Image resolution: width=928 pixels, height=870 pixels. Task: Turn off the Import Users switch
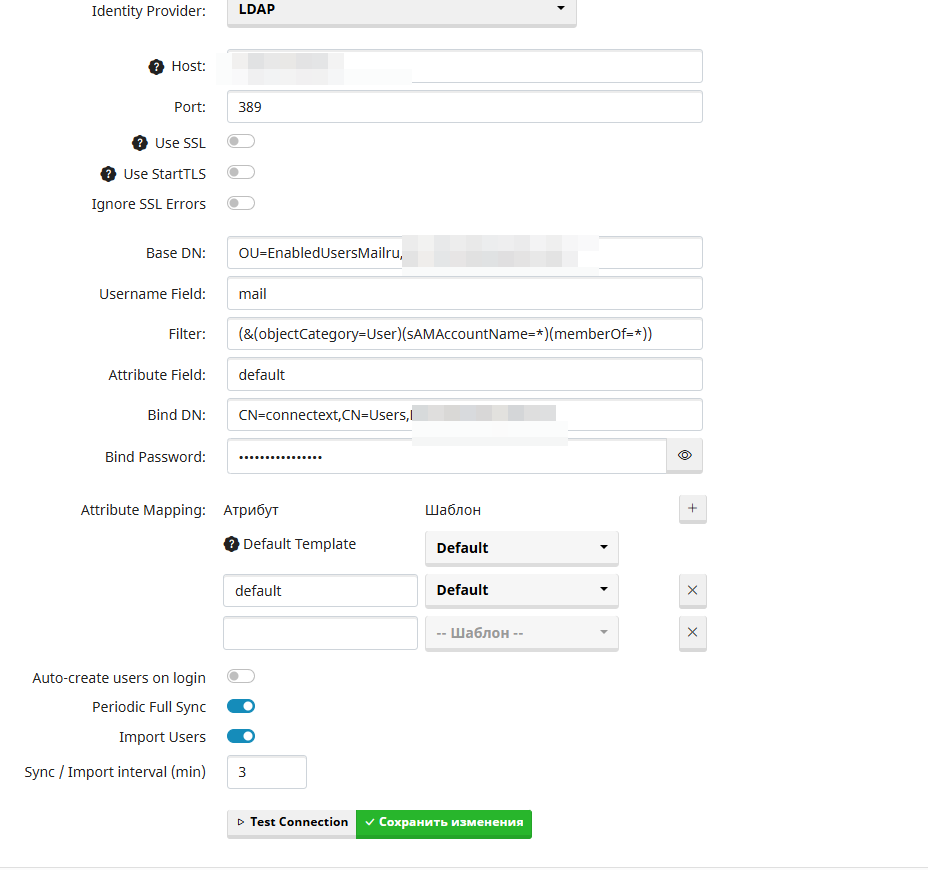coord(241,737)
